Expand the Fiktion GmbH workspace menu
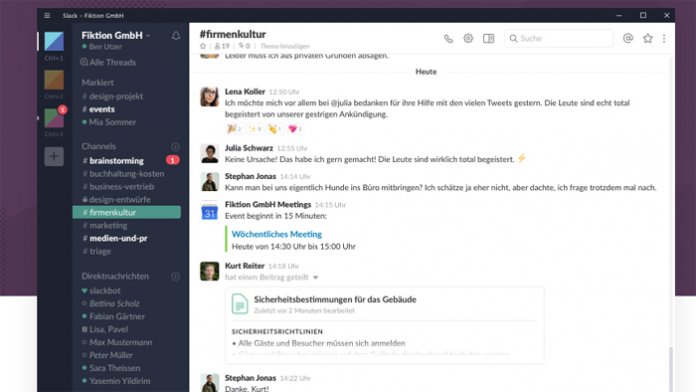The image size is (696, 392). [x=116, y=35]
